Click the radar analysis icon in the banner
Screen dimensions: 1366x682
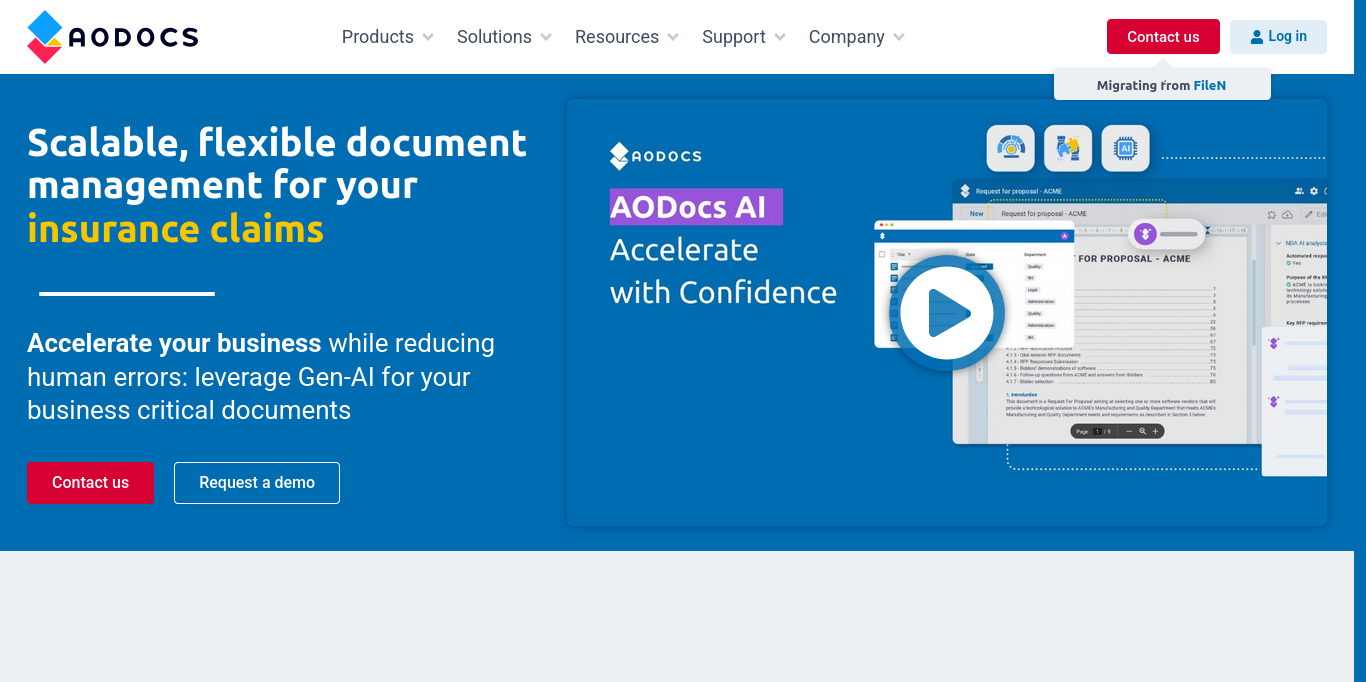(1010, 148)
